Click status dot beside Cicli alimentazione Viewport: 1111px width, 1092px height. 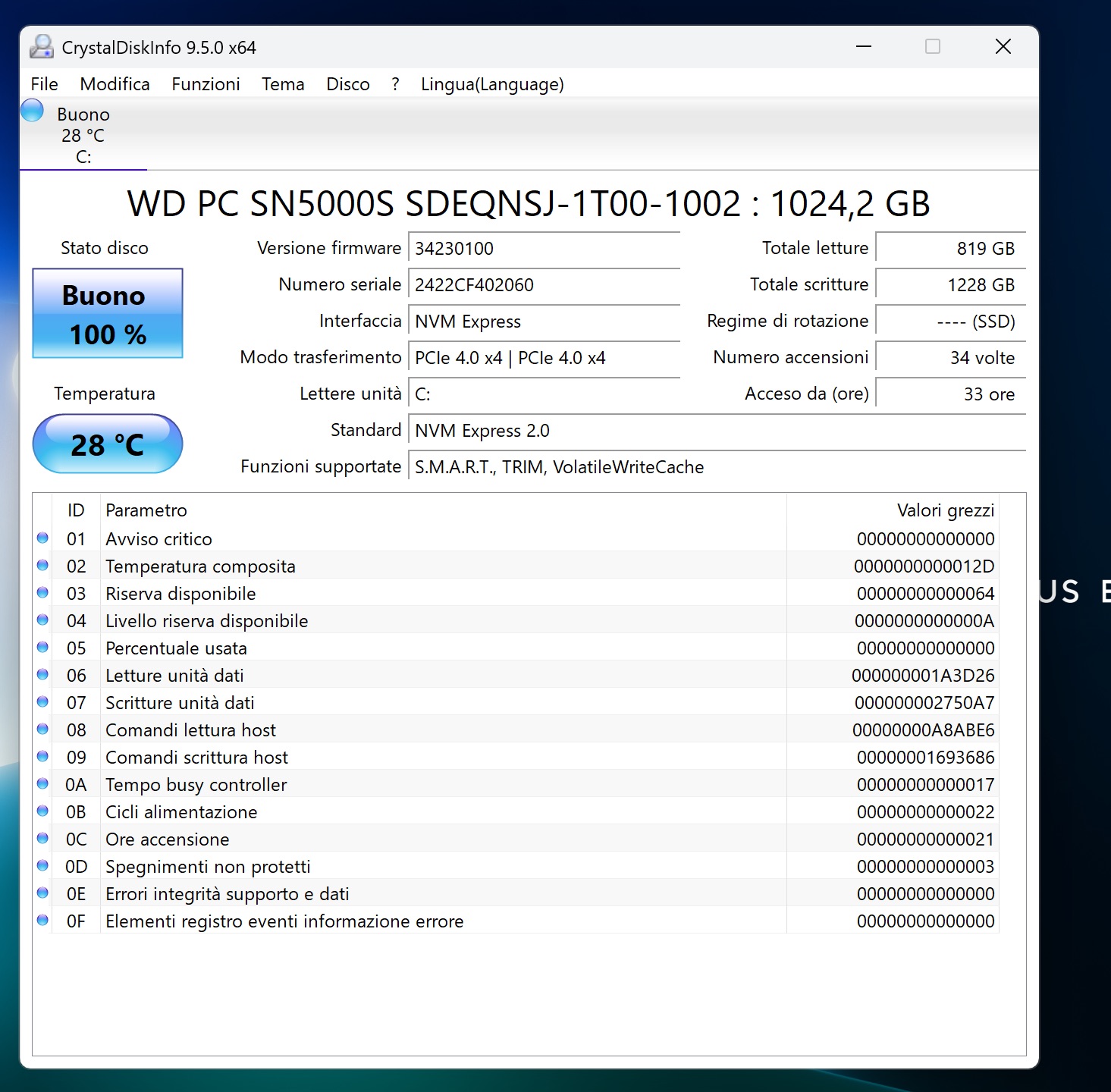pyautogui.click(x=42, y=811)
